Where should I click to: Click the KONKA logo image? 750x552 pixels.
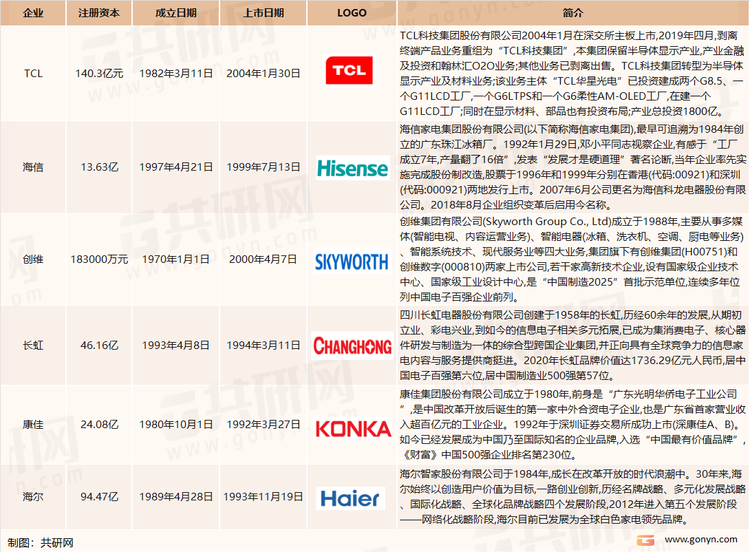[353, 429]
